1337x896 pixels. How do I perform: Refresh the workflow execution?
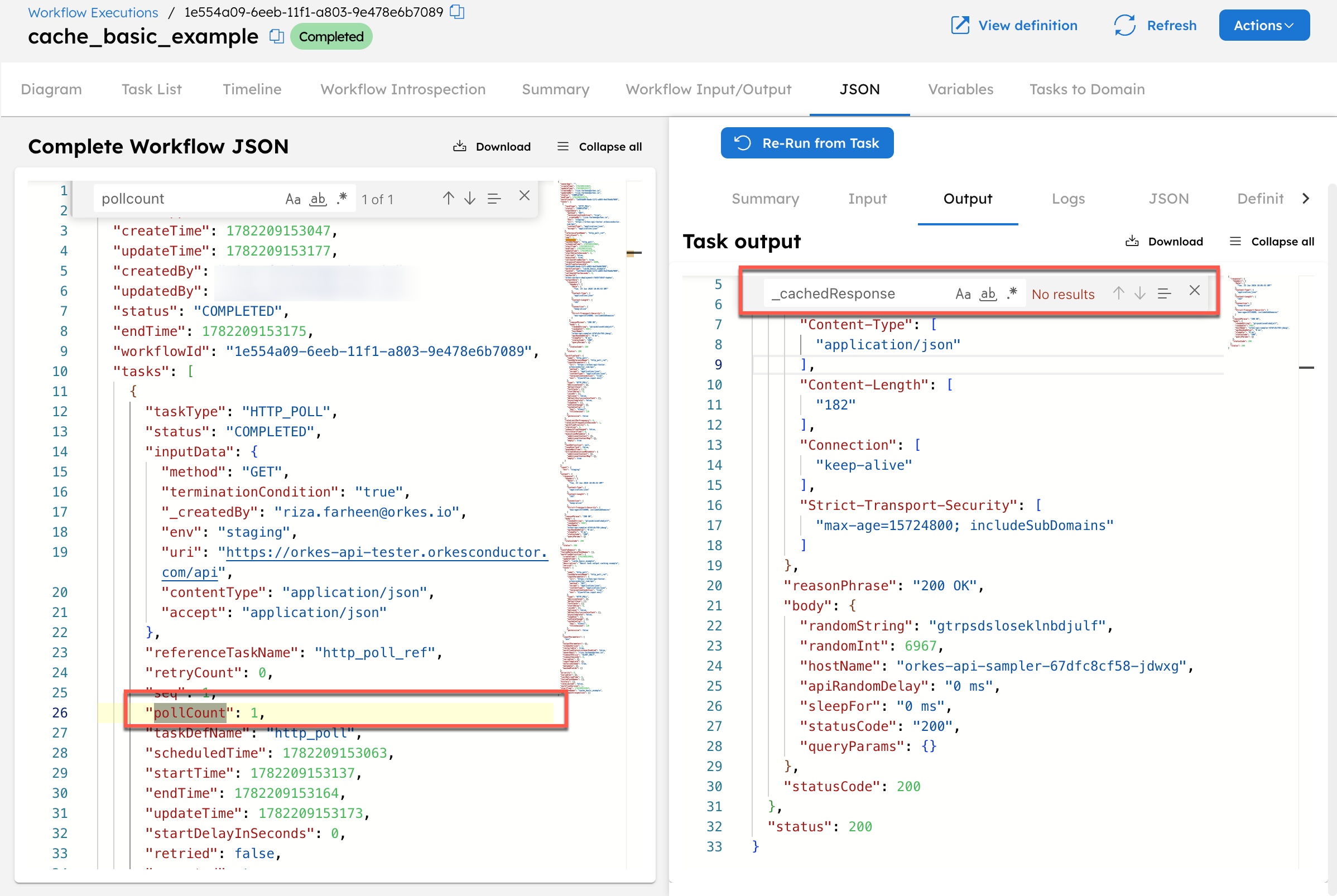[x=1155, y=25]
